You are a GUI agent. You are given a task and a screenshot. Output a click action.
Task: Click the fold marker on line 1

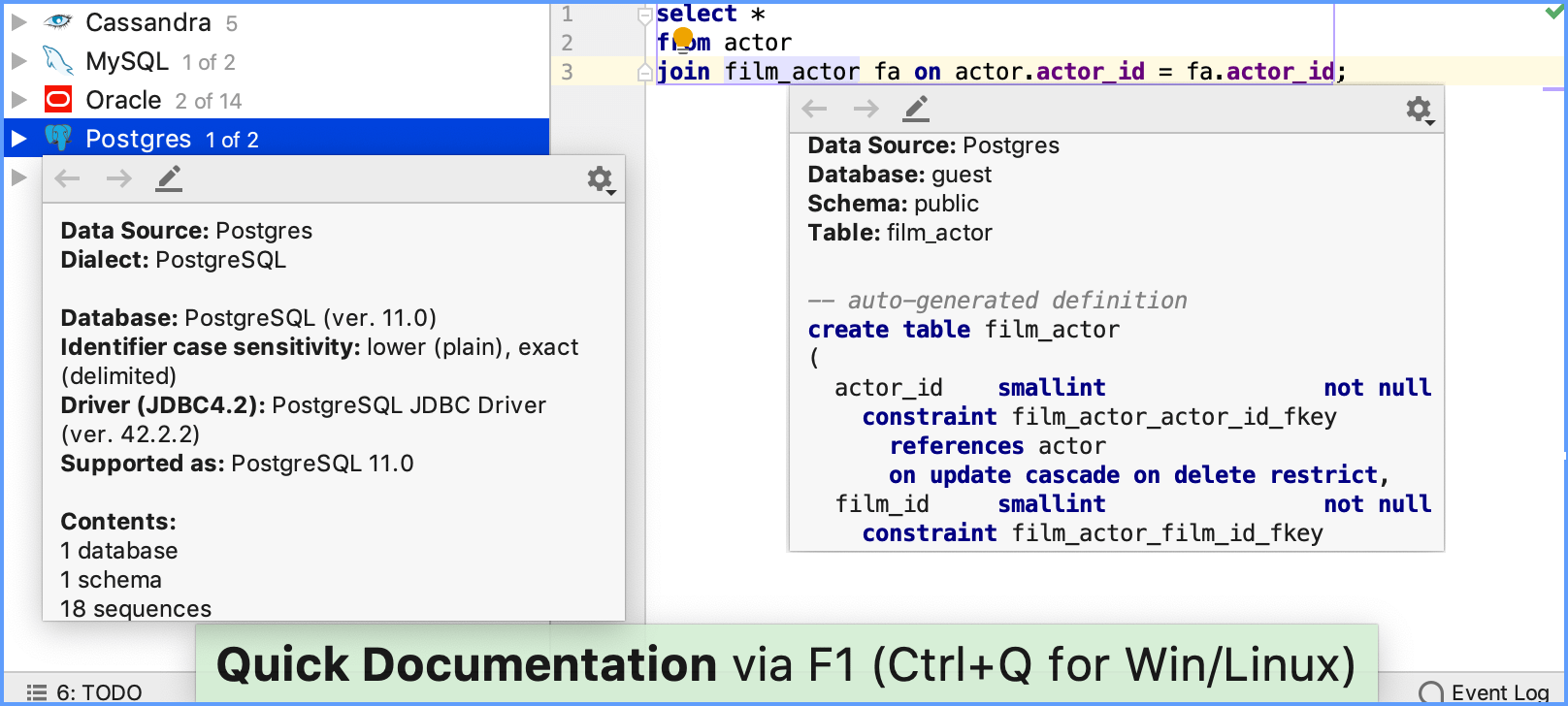click(644, 16)
